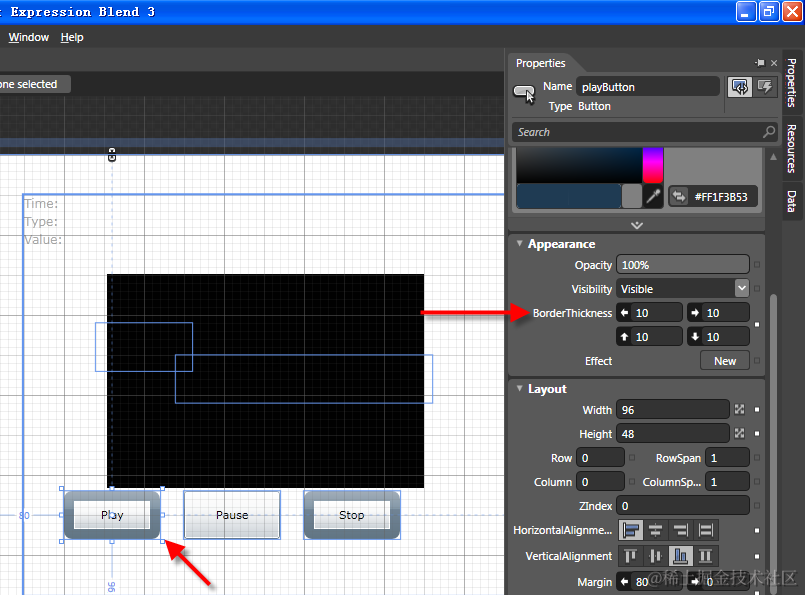
Task: Click the RowSpan value field
Action: [727, 457]
